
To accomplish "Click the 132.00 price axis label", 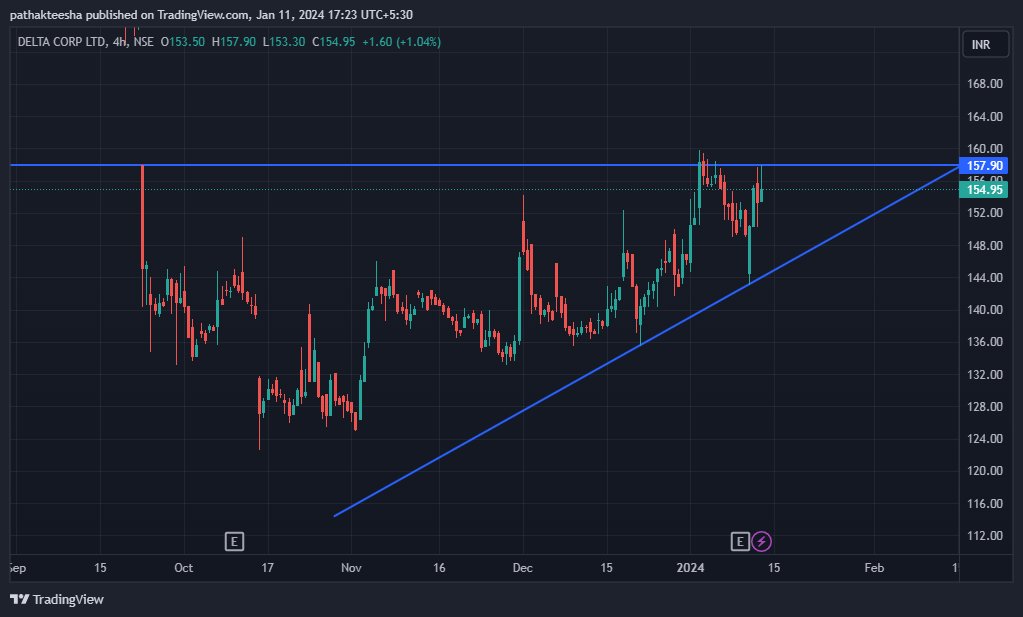I will [985, 374].
